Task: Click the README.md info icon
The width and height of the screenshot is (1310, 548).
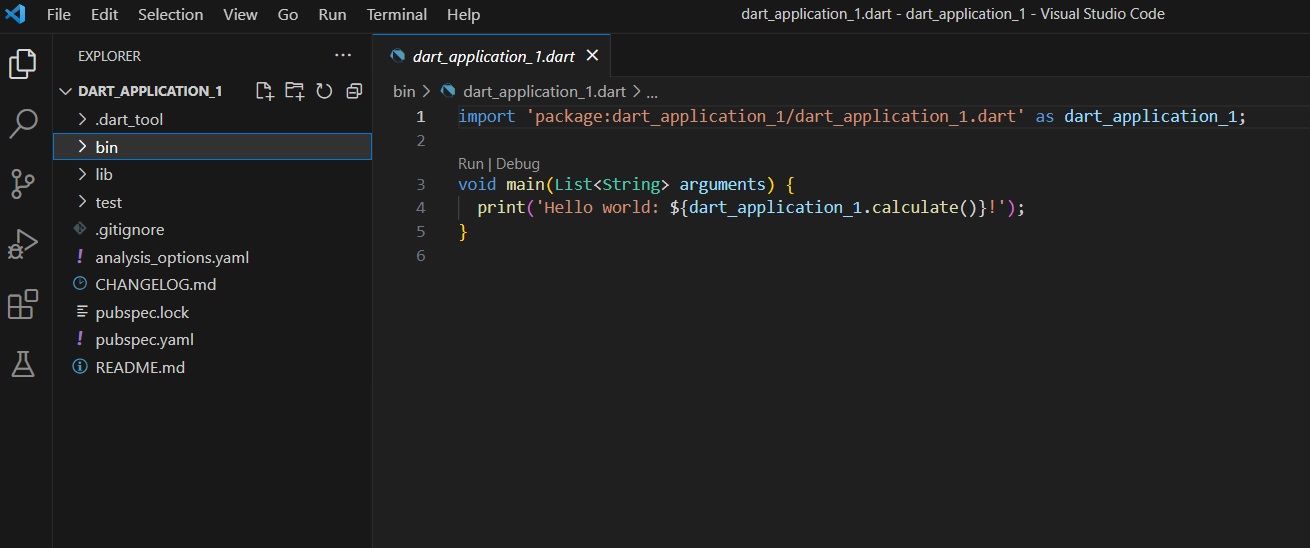Action: tap(80, 367)
